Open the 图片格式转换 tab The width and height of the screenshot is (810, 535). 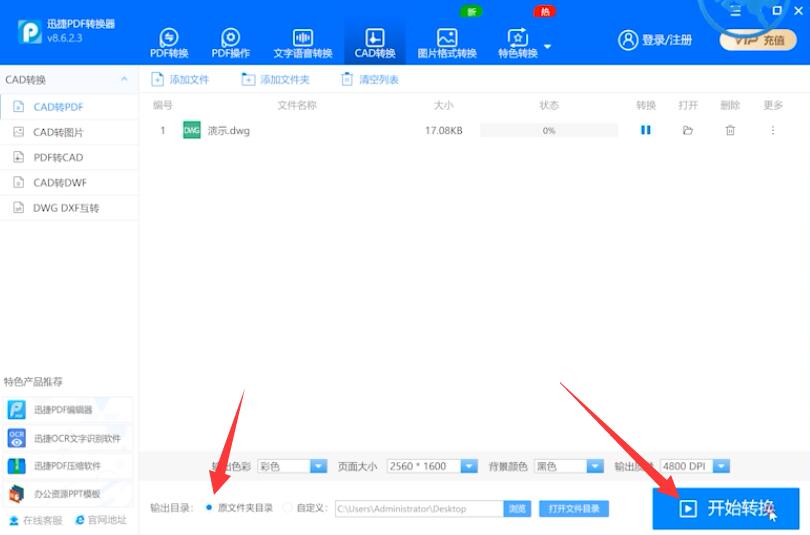447,43
